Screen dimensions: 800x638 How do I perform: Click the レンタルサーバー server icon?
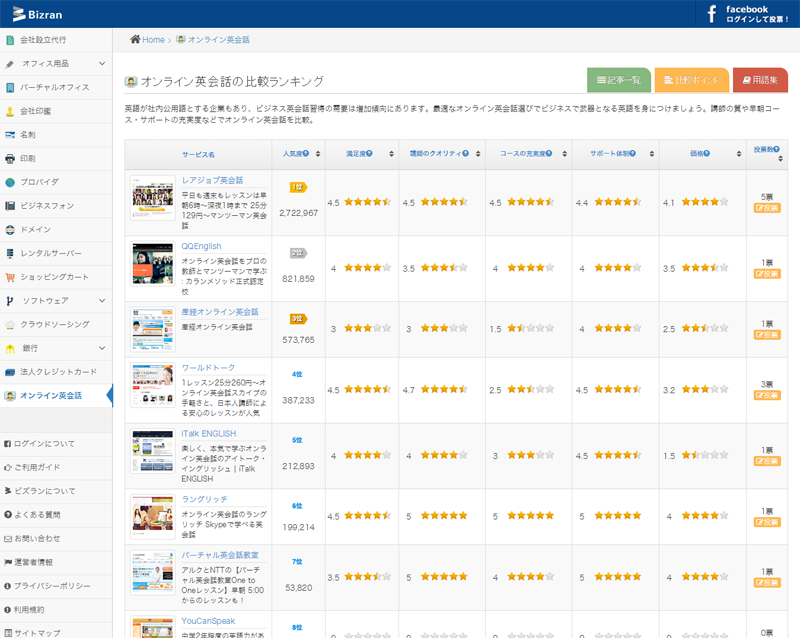[10, 253]
